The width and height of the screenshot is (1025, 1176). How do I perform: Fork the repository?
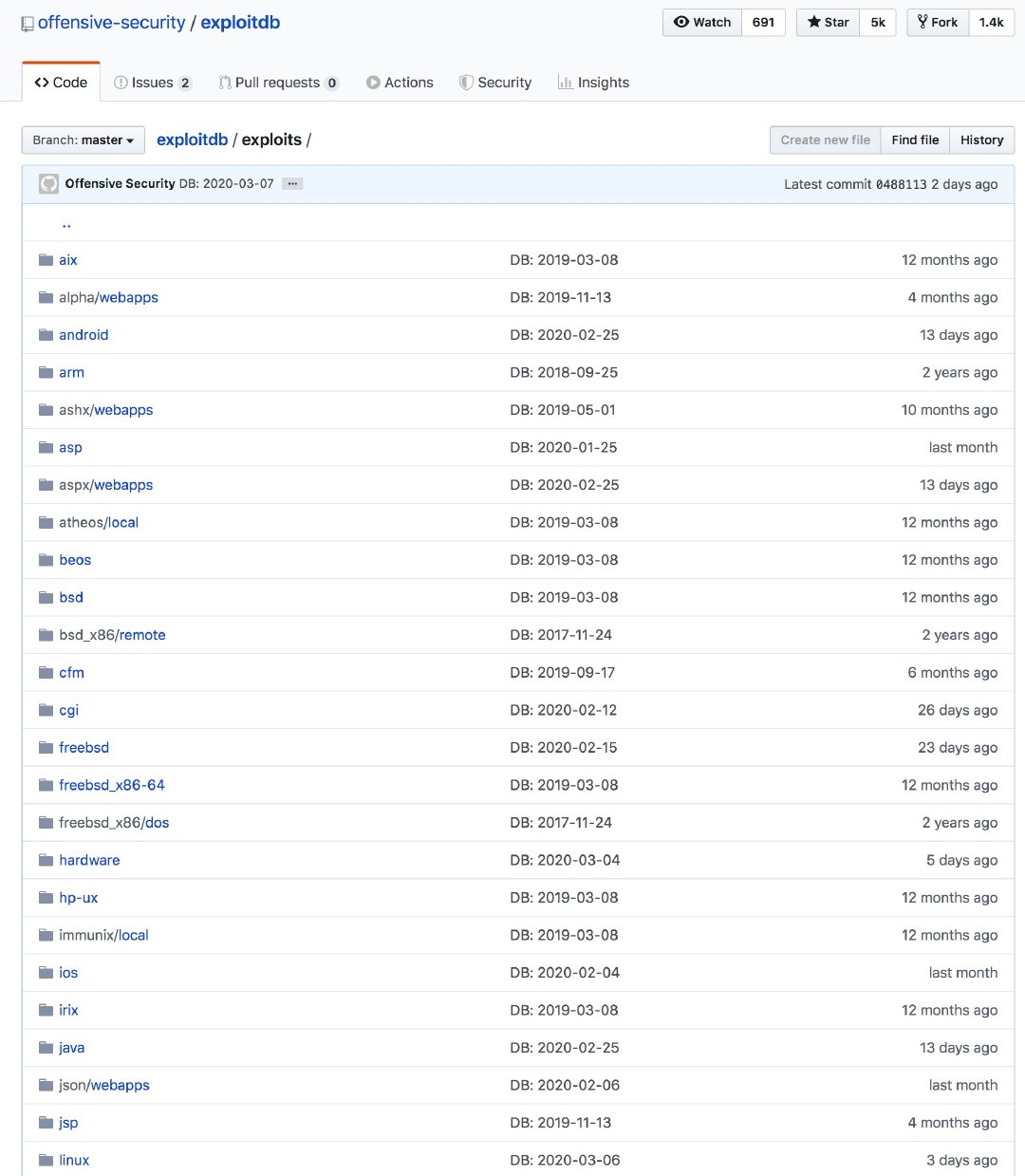point(938,23)
